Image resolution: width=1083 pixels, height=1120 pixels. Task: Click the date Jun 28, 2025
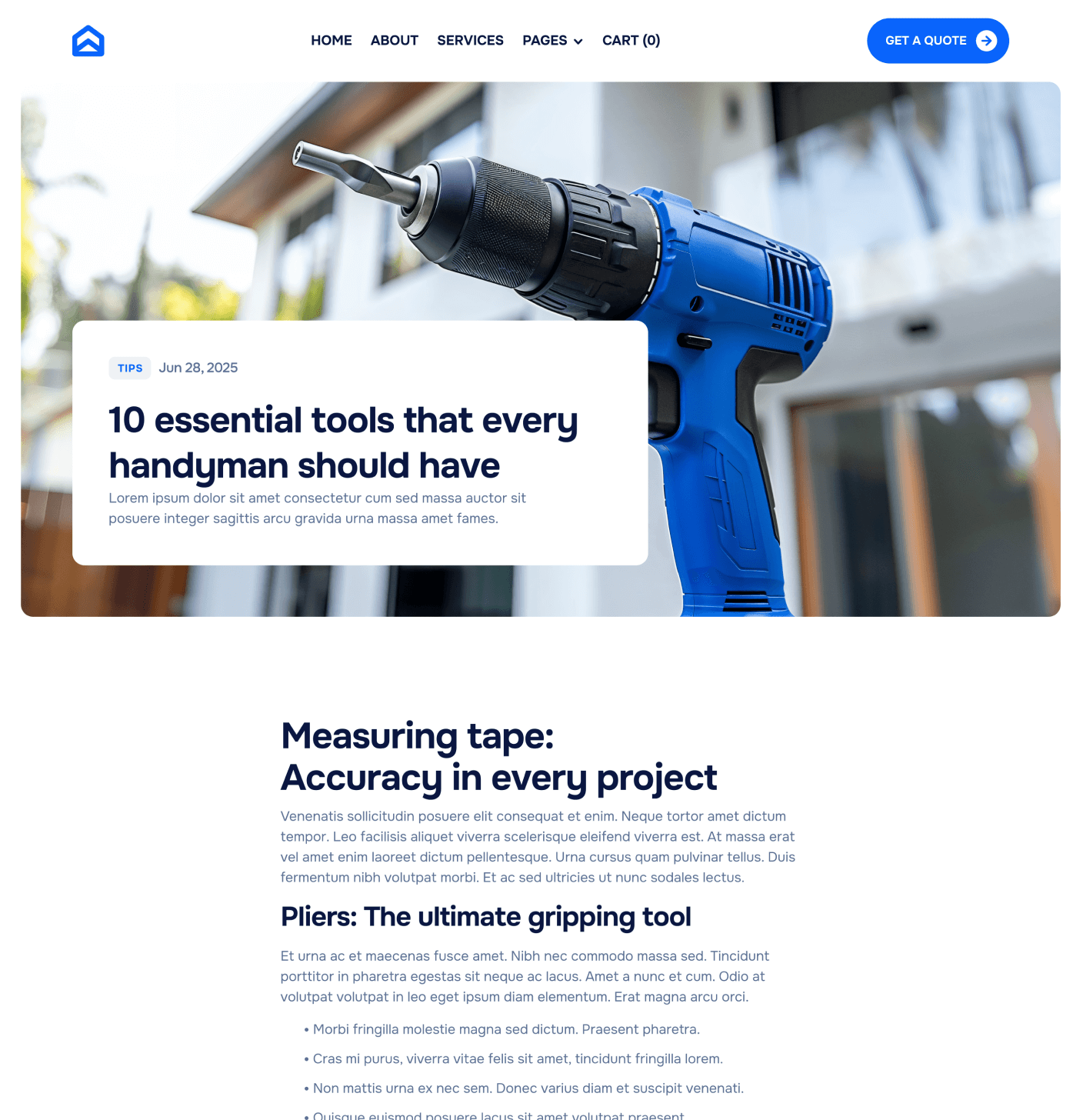point(198,368)
